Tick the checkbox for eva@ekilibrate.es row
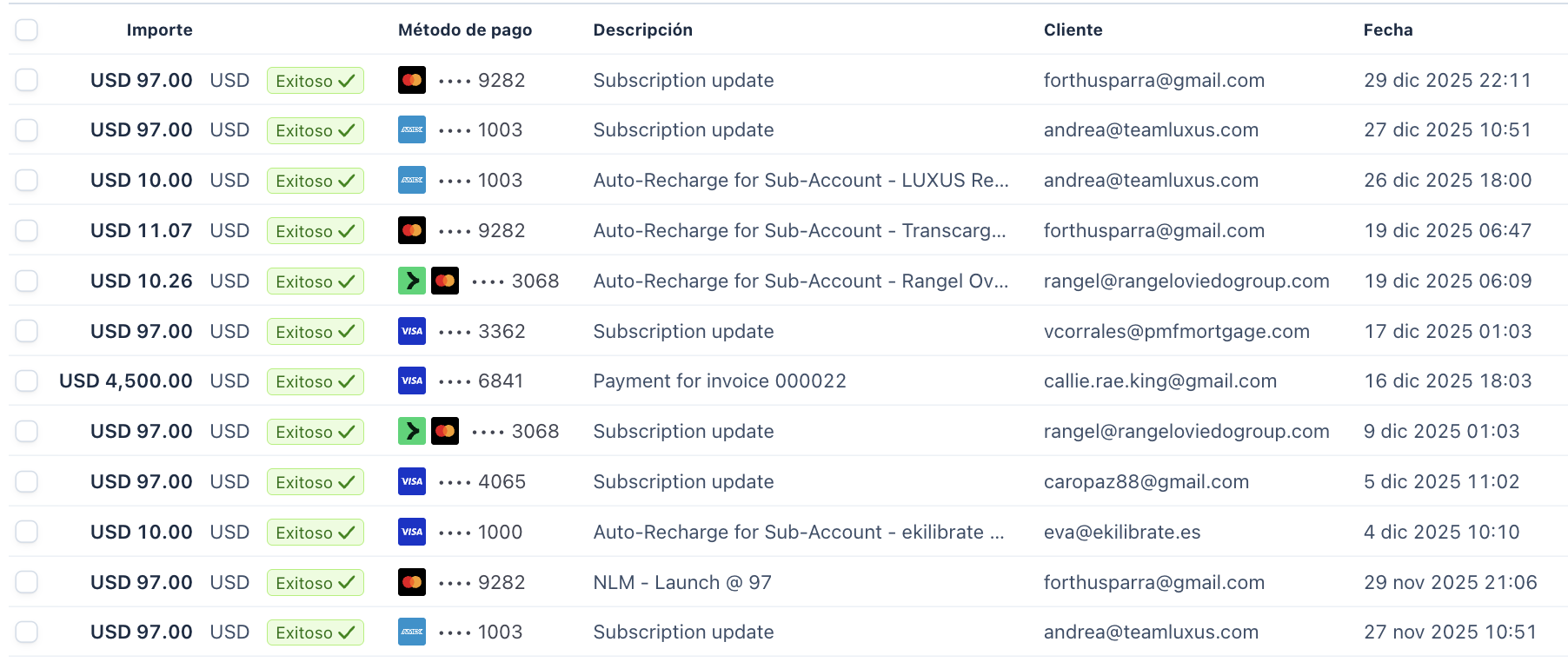This screenshot has height=662, width=1568. [x=27, y=532]
